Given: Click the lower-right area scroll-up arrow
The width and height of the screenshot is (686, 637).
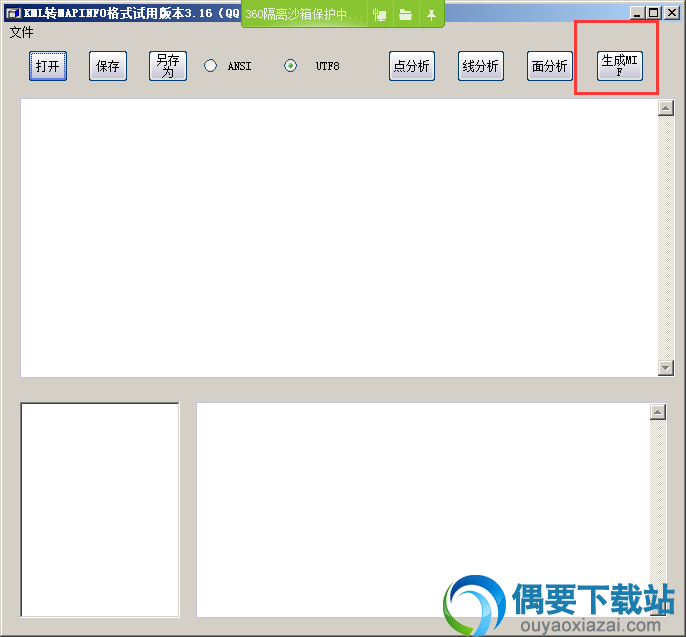Looking at the screenshot, I should [x=658, y=412].
